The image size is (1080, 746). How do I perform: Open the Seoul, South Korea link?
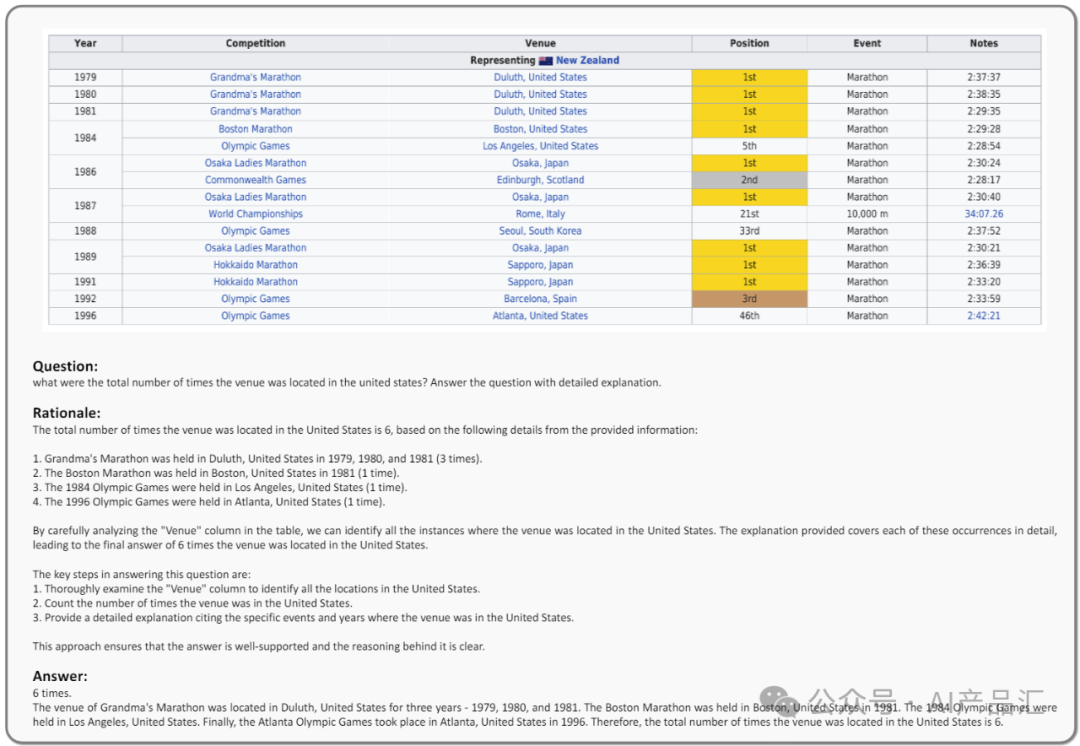point(540,231)
